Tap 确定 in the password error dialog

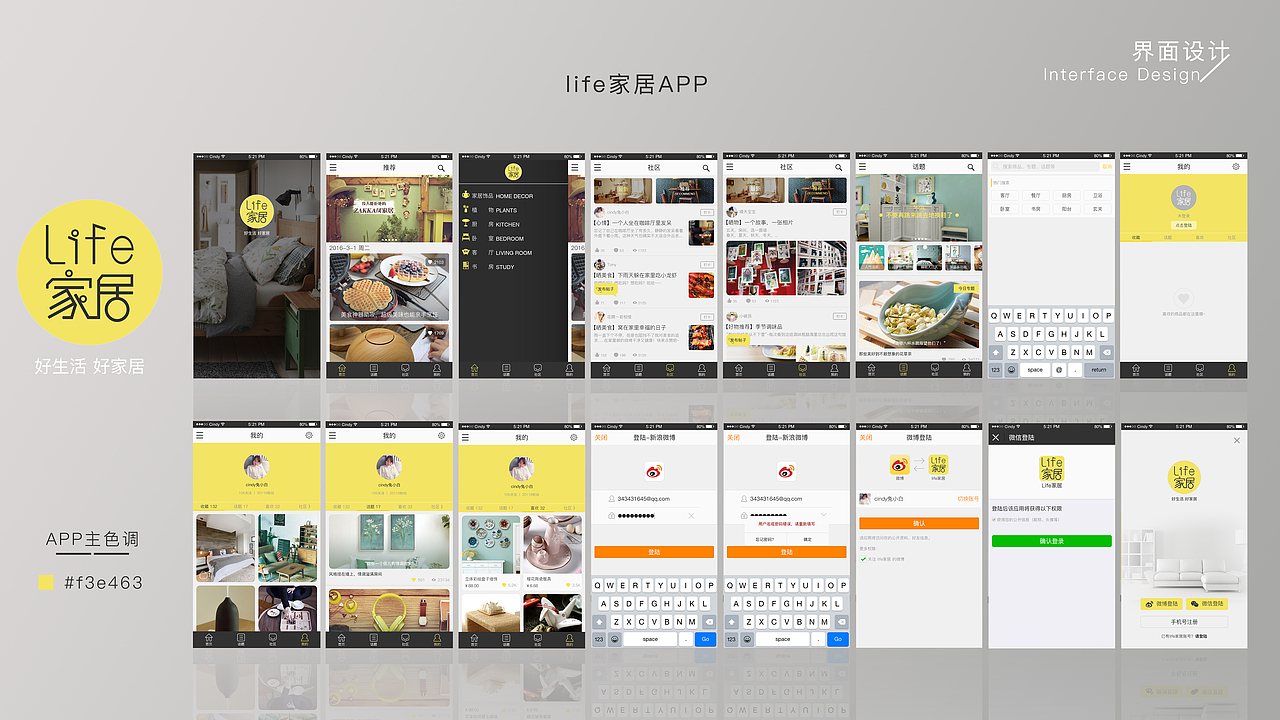[x=808, y=539]
